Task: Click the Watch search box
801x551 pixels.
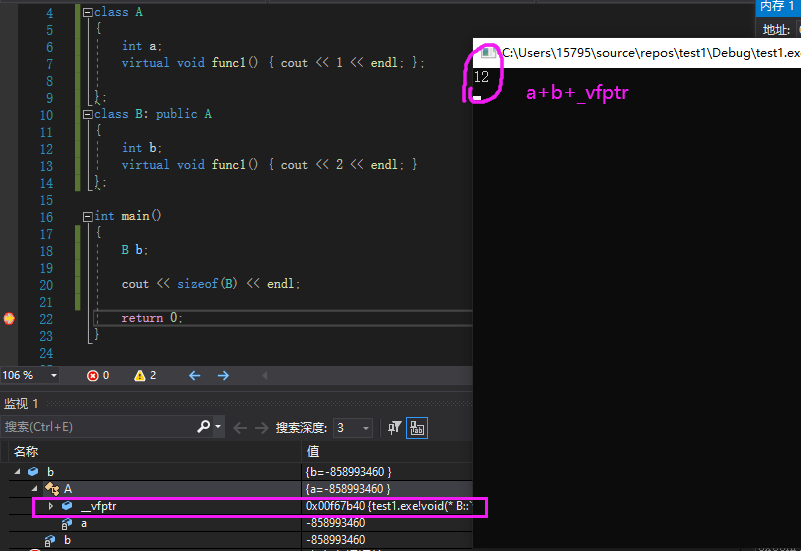Action: 97,427
